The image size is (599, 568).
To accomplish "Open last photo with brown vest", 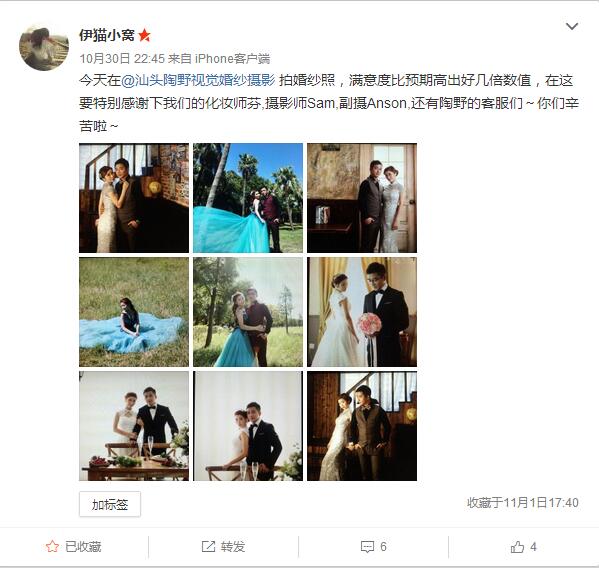I will pyautogui.click(x=362, y=426).
